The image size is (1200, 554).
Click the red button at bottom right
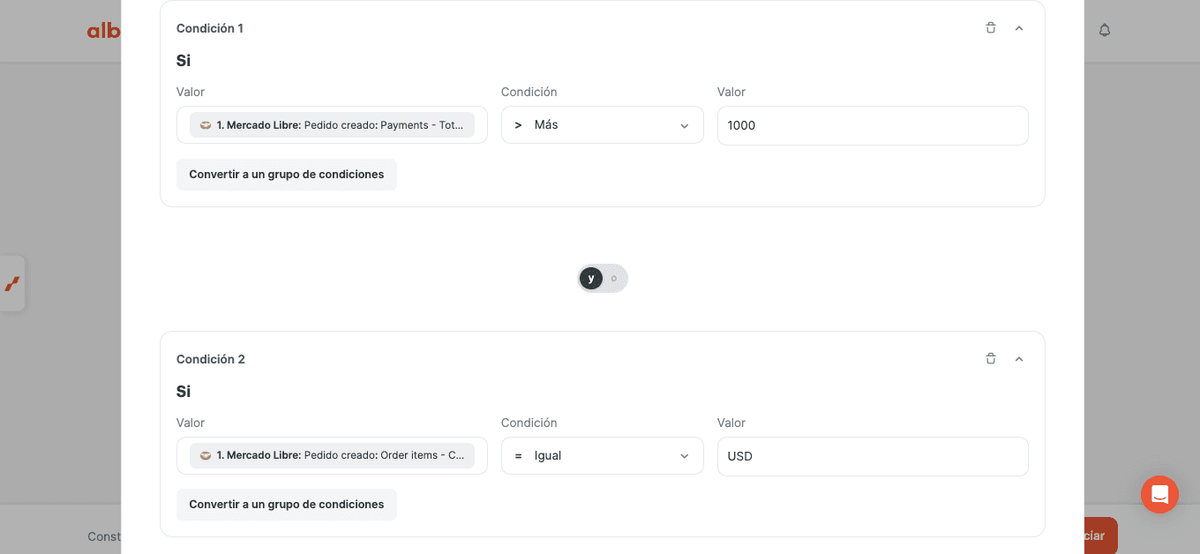point(1101,536)
